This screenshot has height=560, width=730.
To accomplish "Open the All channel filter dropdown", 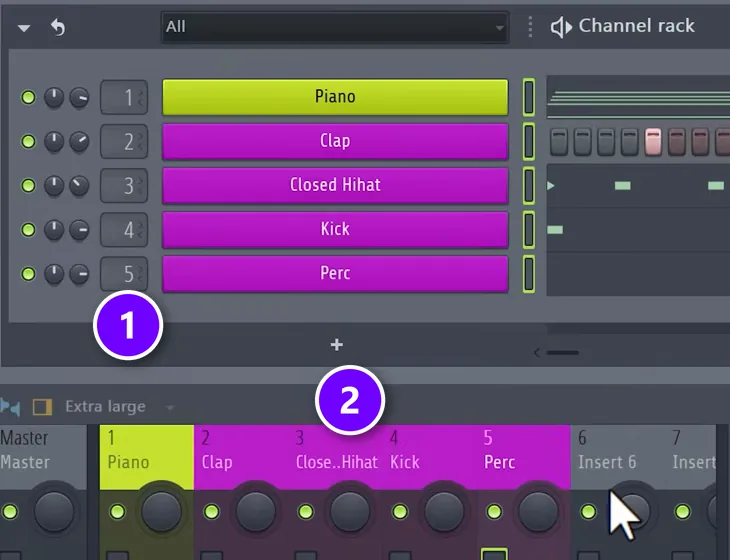I will click(x=335, y=27).
